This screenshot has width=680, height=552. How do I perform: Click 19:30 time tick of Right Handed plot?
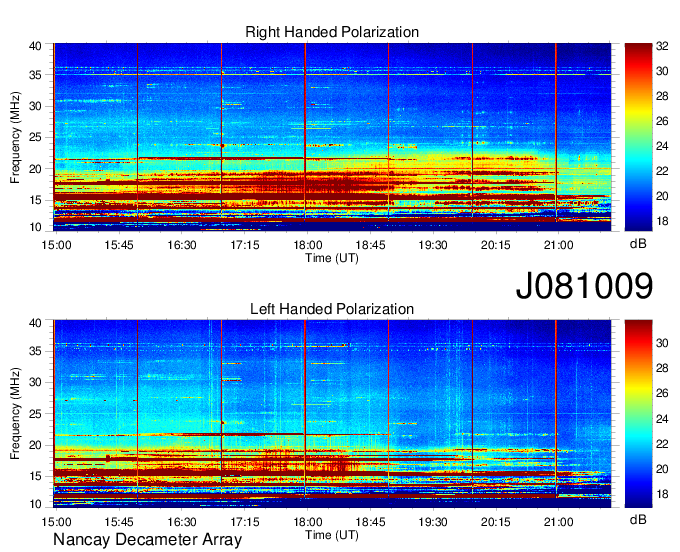pyautogui.click(x=433, y=245)
